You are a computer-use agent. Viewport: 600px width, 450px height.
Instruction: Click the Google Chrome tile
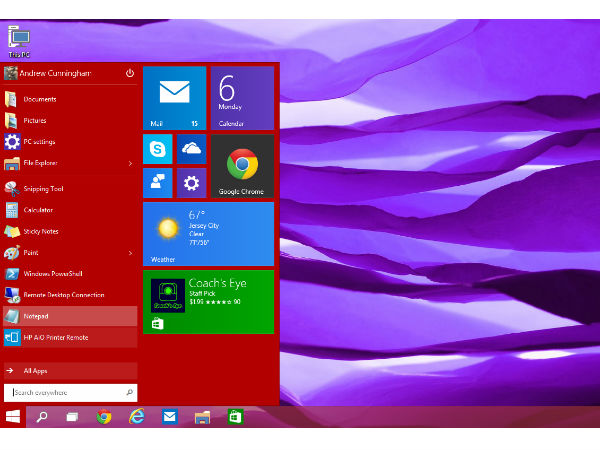pos(241,166)
